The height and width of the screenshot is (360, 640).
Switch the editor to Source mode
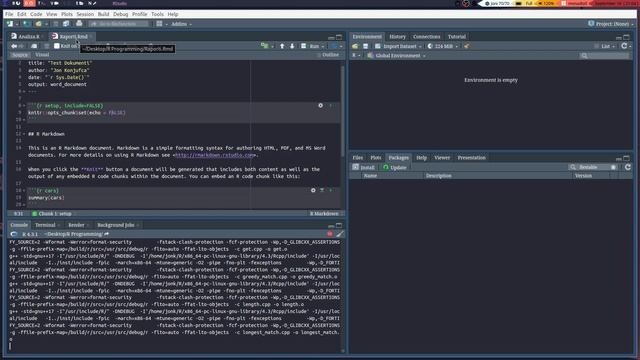(x=20, y=55)
